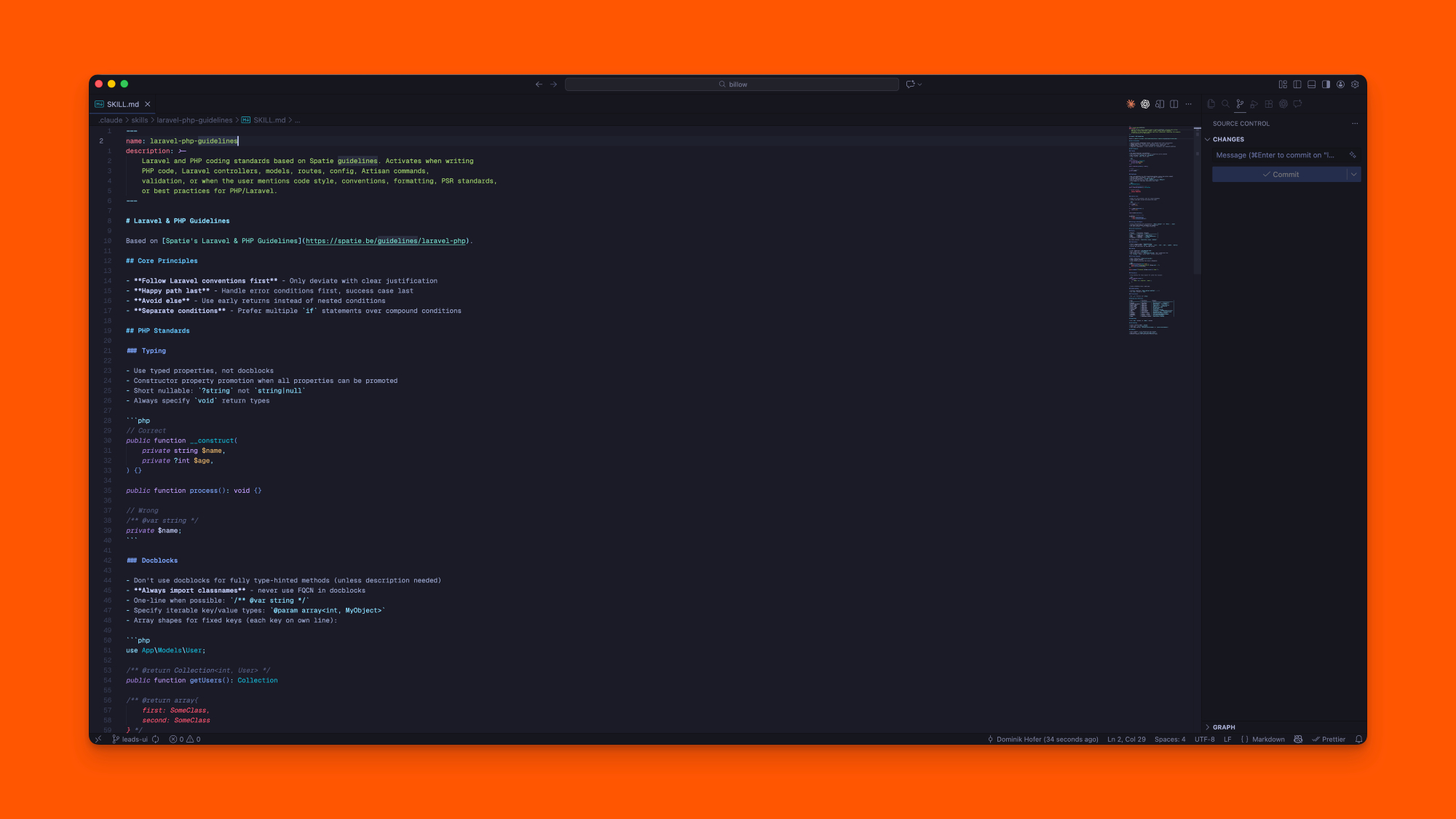The width and height of the screenshot is (1456, 819).
Task: Open the Run and Debug view
Action: click(1254, 104)
